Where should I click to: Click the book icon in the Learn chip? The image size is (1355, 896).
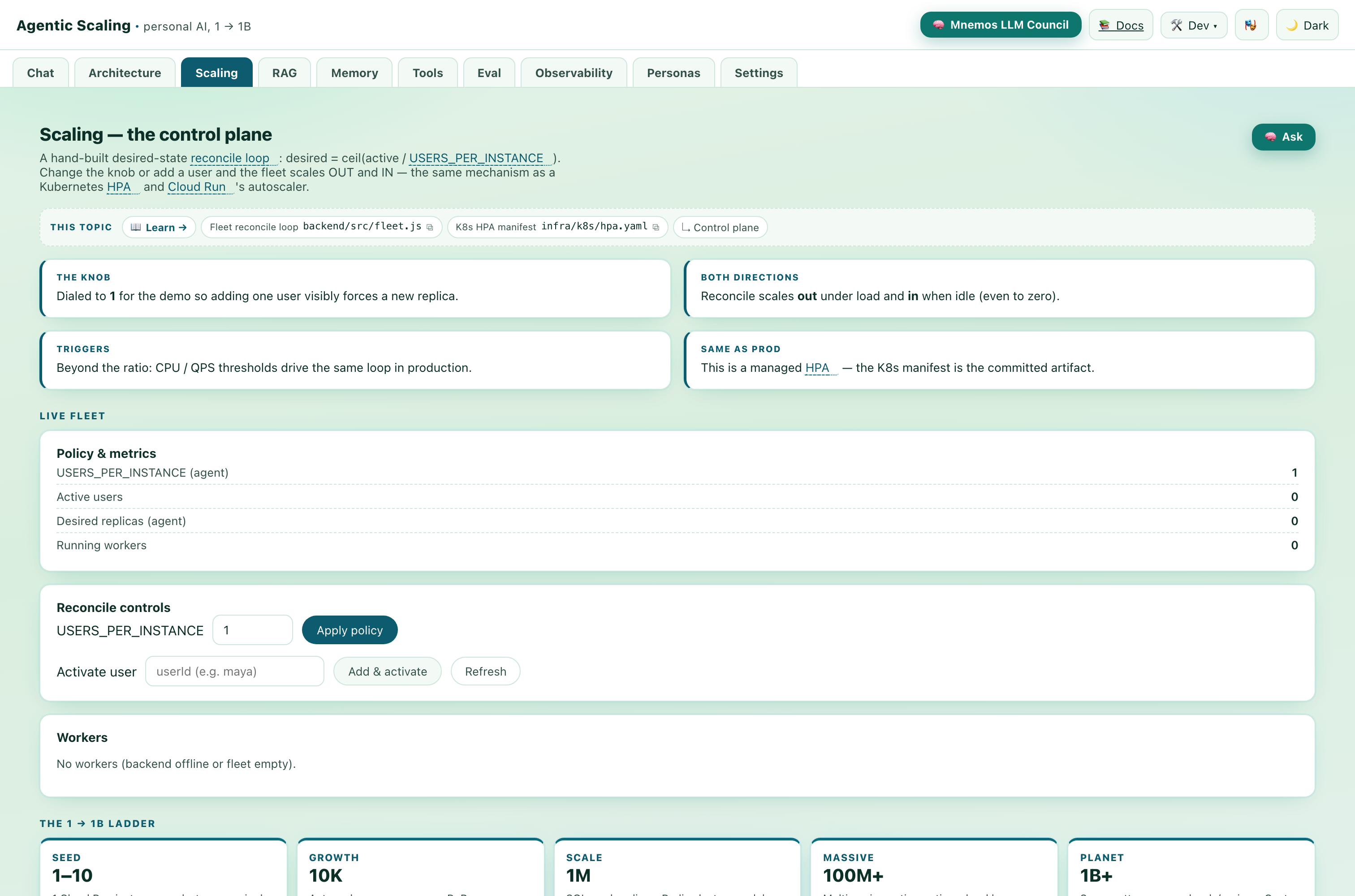tap(135, 228)
